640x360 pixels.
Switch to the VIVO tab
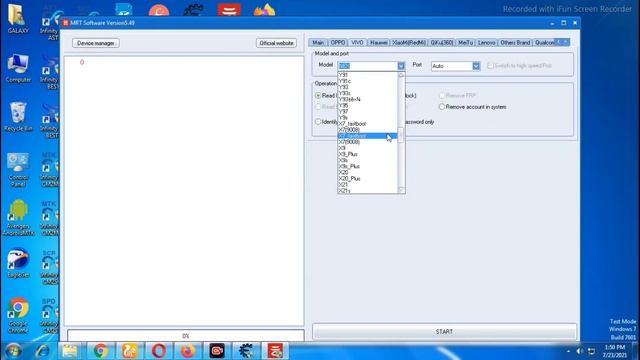click(x=357, y=42)
